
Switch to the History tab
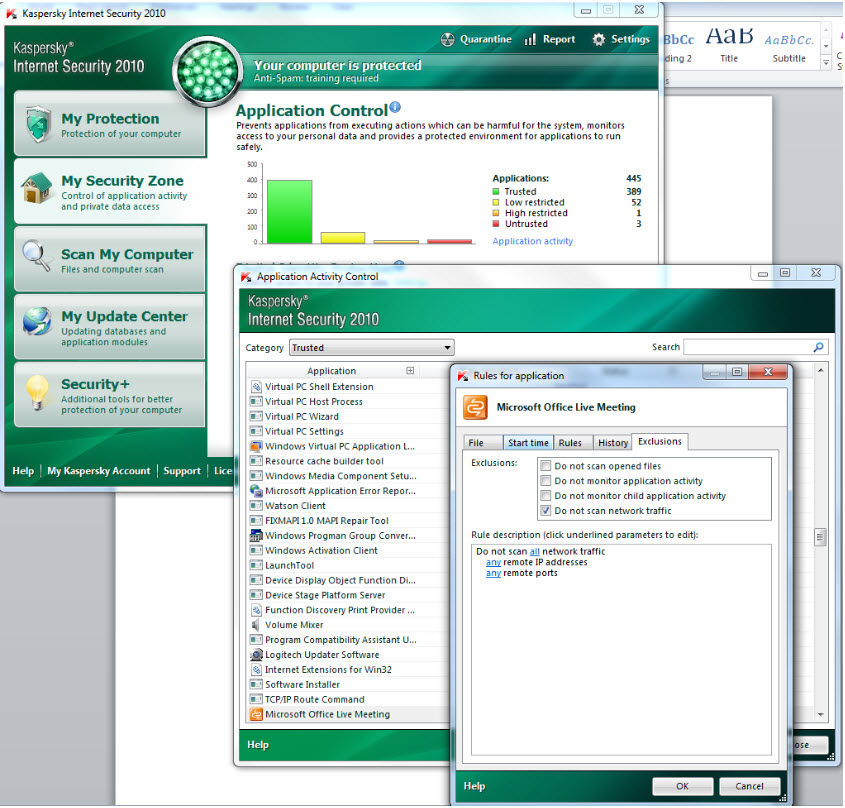[613, 443]
